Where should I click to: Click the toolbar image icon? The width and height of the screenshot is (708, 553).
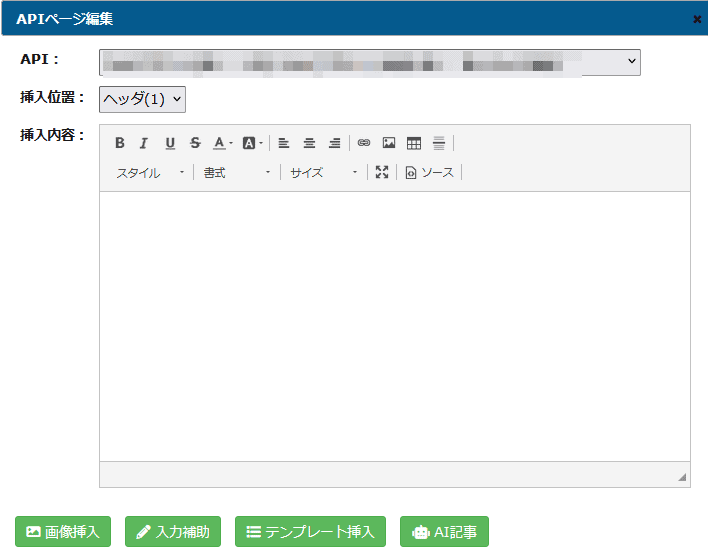[389, 143]
